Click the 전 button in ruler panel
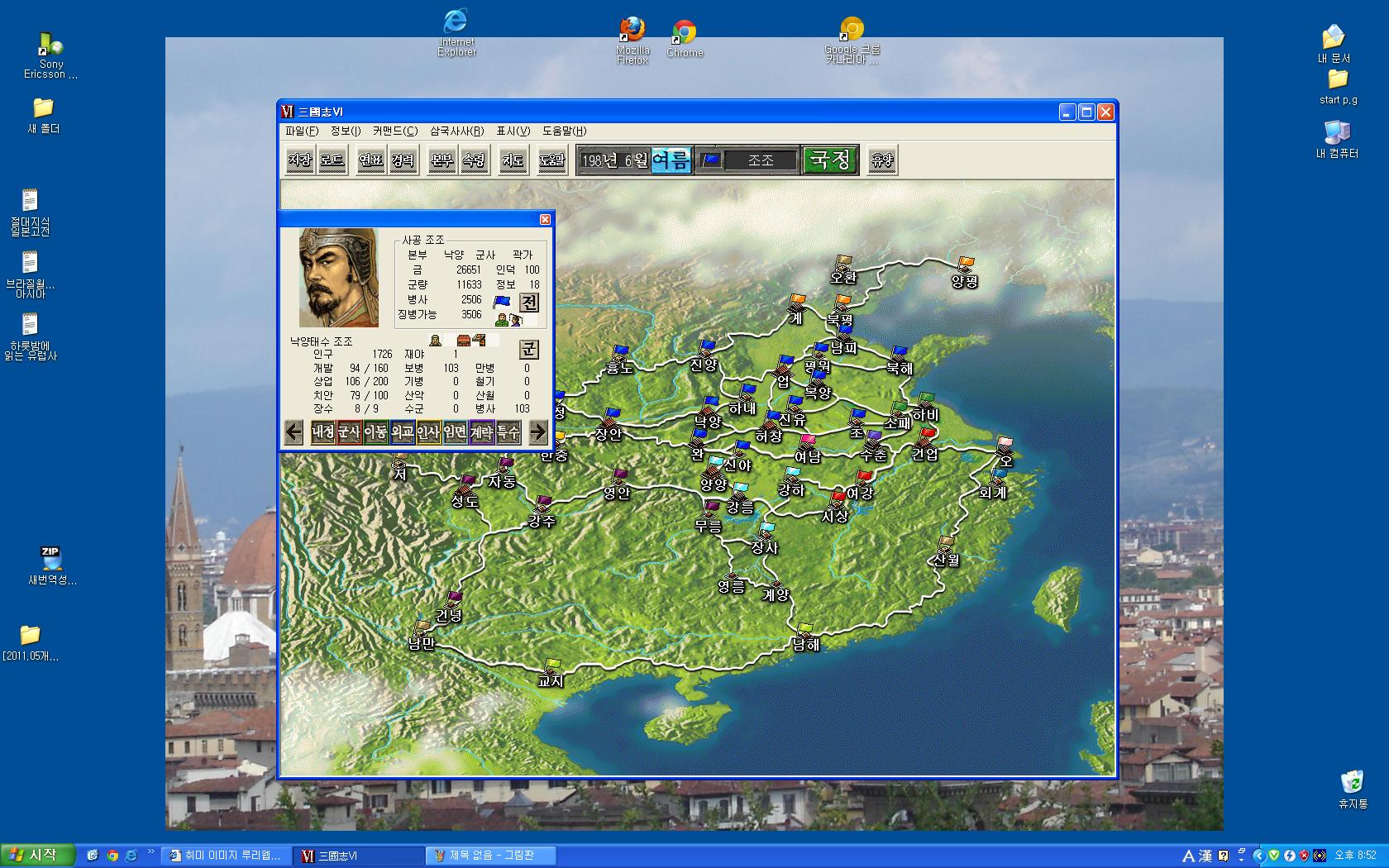 (x=529, y=303)
